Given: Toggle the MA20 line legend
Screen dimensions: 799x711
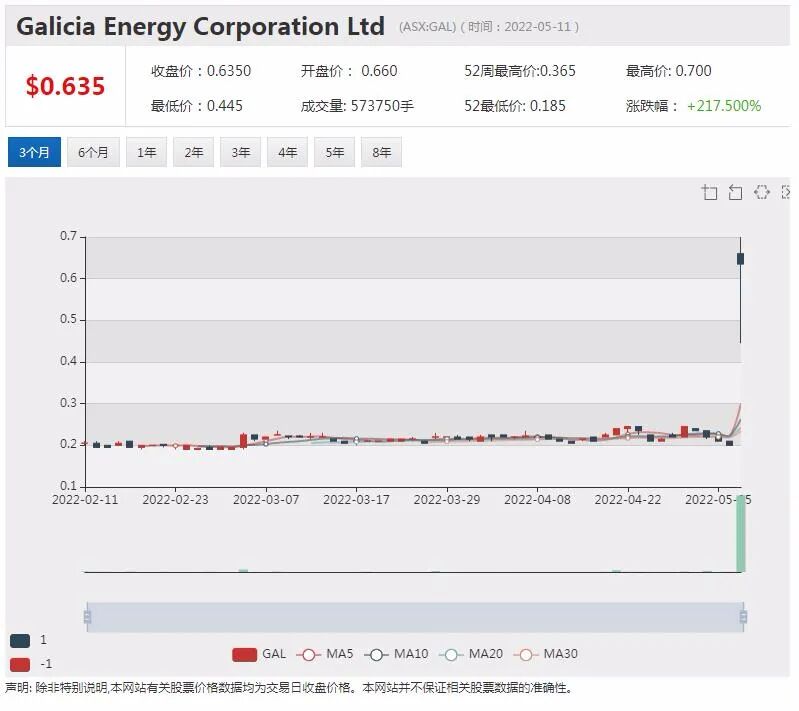Looking at the screenshot, I should [x=471, y=654].
